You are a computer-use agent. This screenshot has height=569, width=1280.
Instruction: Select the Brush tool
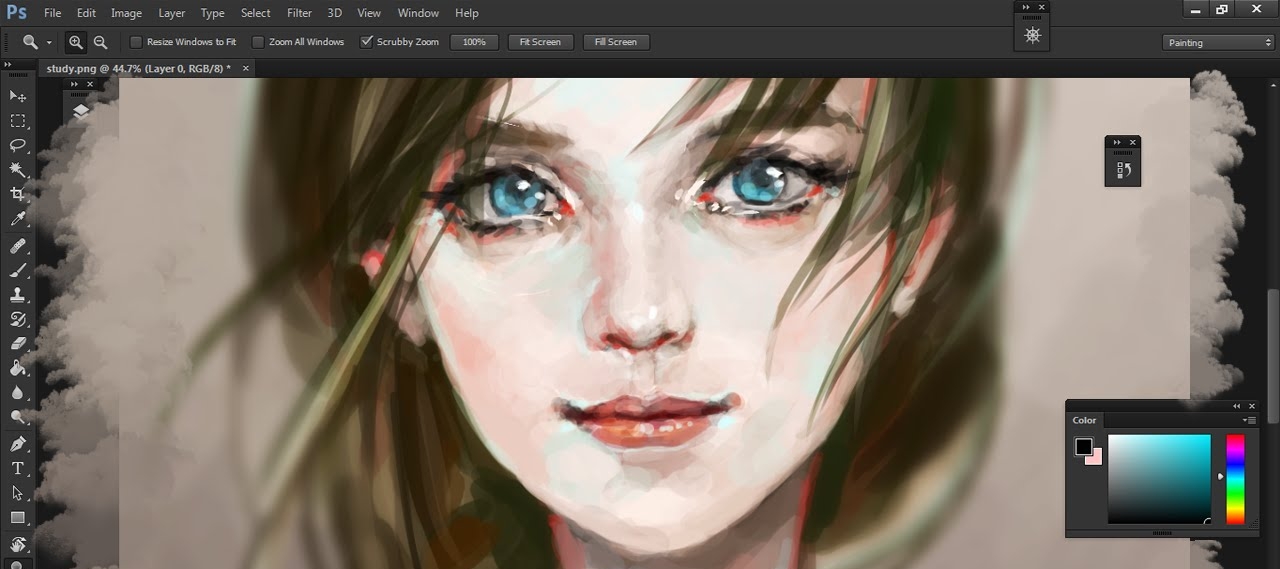click(x=18, y=271)
